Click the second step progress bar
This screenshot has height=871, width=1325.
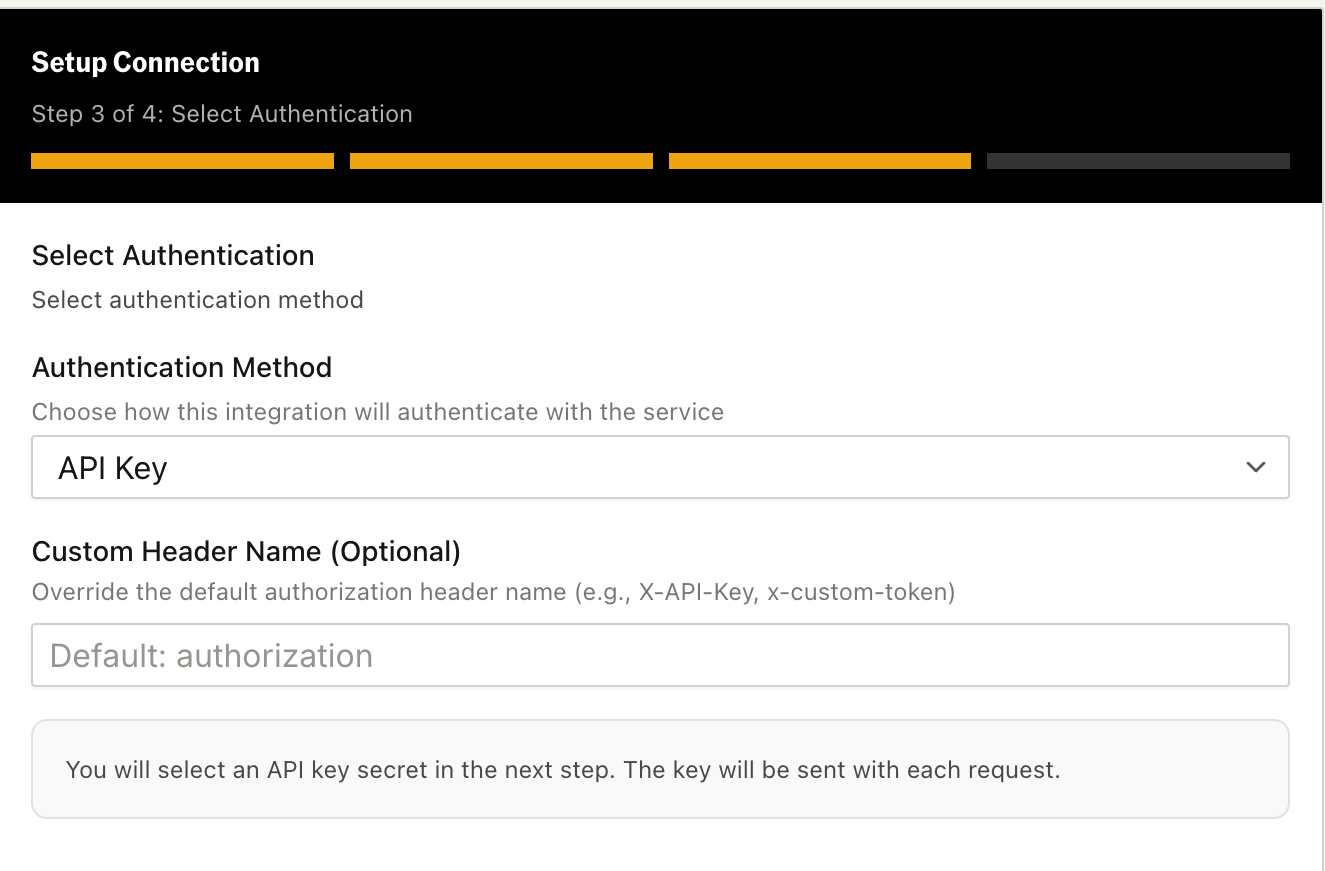(501, 161)
